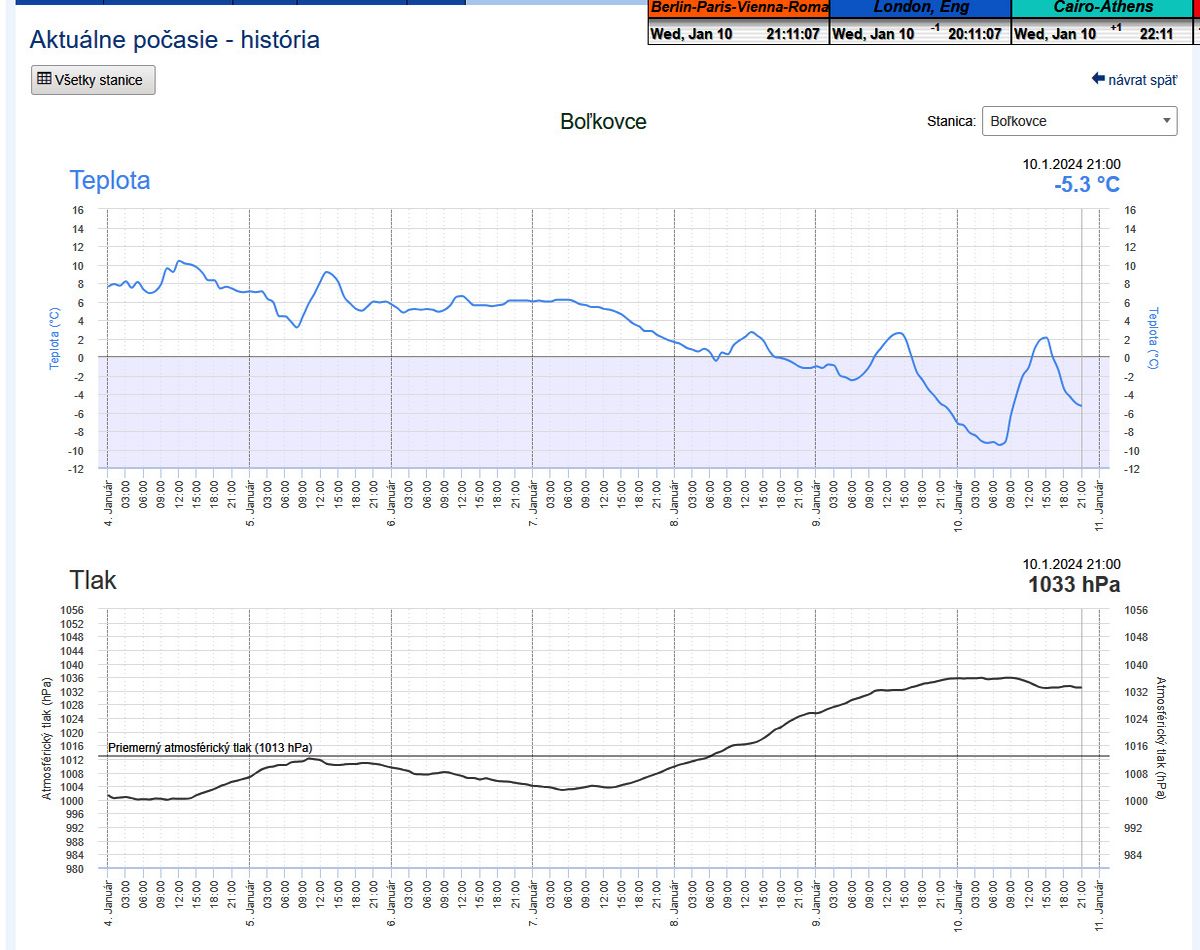Click the Teplota chart heading
The image size is (1200, 950).
110,181
